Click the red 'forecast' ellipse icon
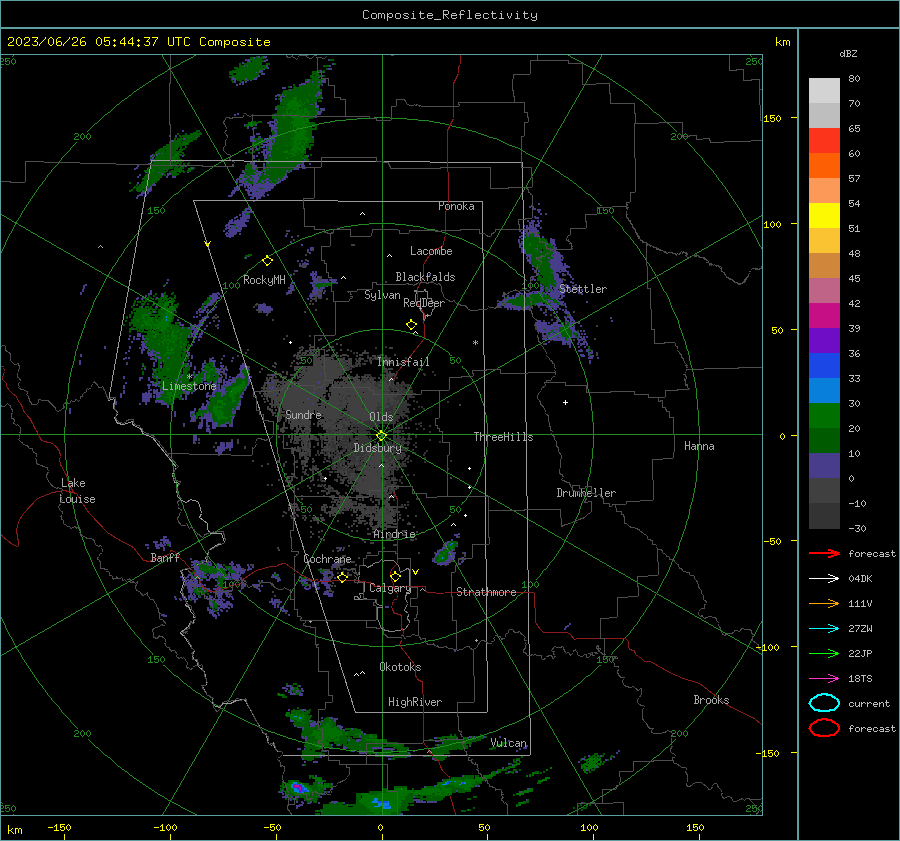 pos(824,728)
